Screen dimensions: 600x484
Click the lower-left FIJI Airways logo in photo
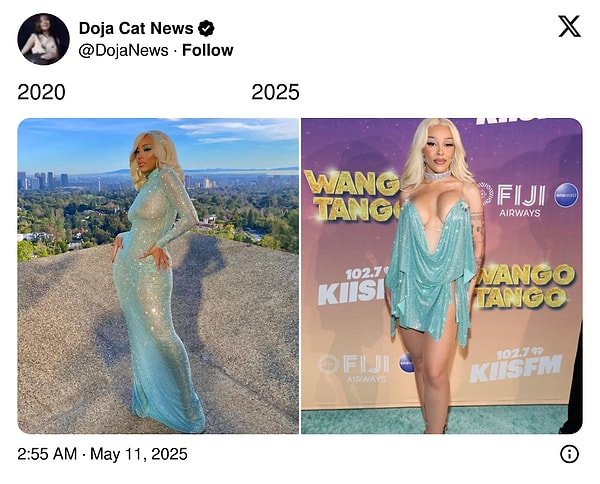click(353, 368)
